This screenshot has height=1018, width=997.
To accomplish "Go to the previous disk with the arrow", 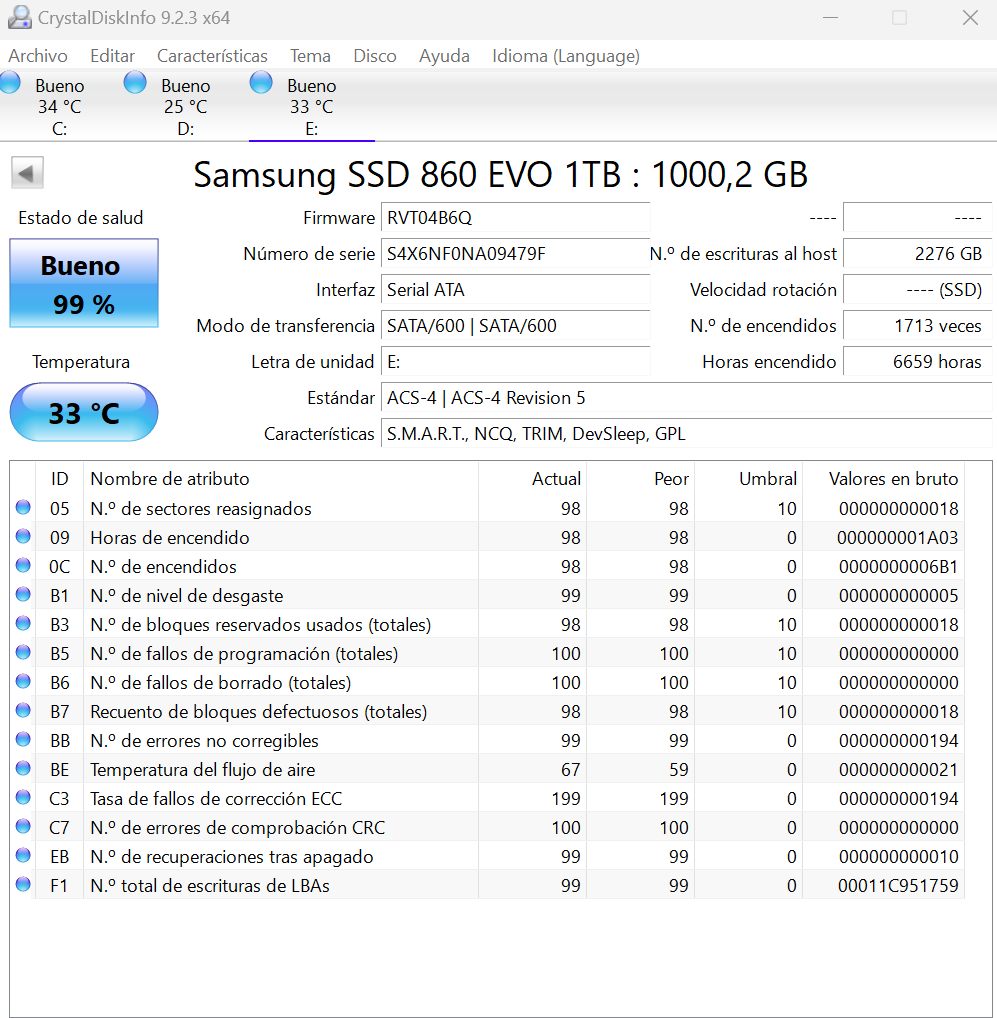I will pyautogui.click(x=27, y=173).
